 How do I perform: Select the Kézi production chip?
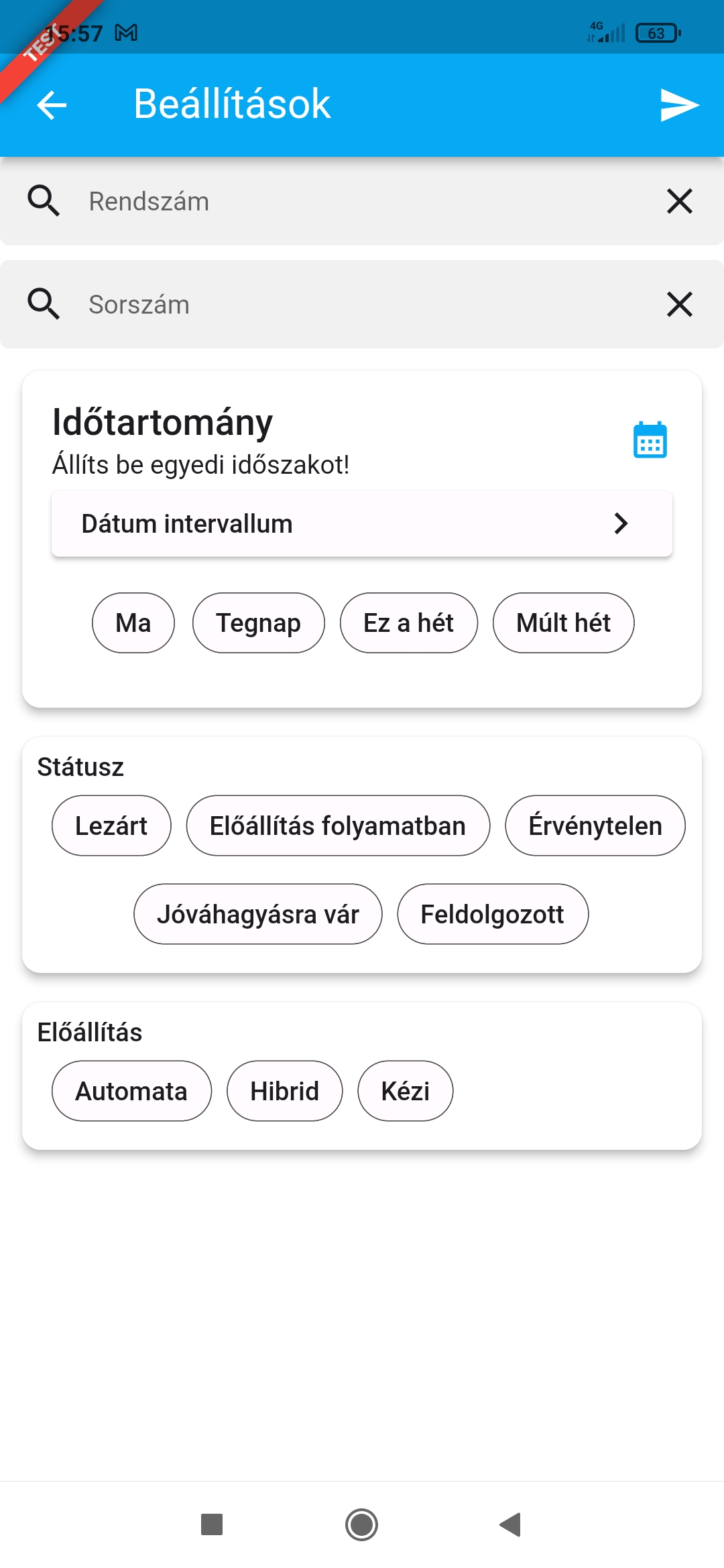pos(405,1091)
